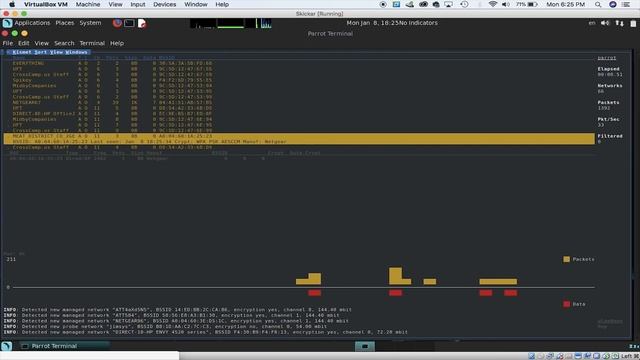Open the AirPlay display menu

tap(449, 4)
